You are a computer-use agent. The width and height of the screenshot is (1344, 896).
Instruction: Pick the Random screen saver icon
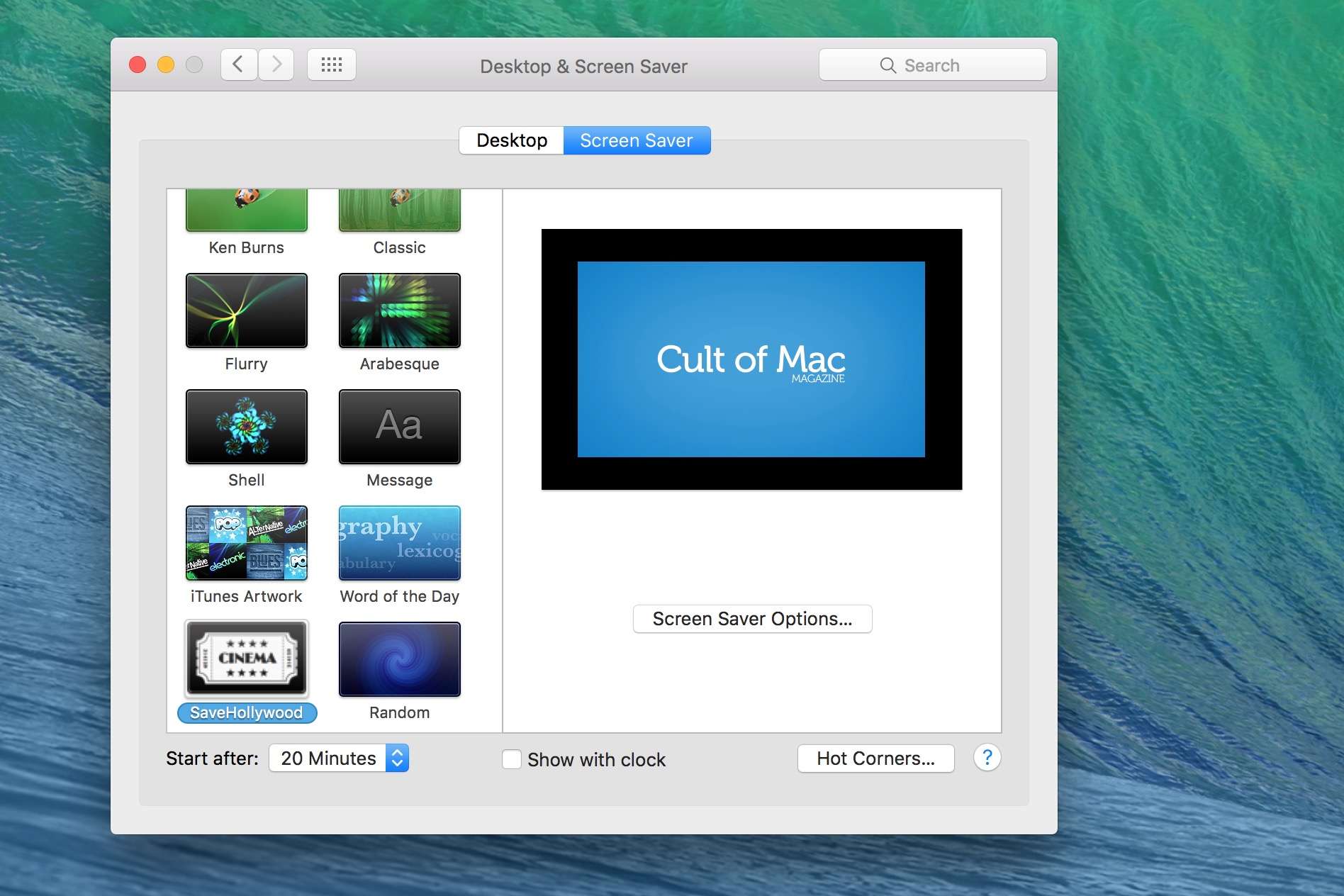click(399, 659)
